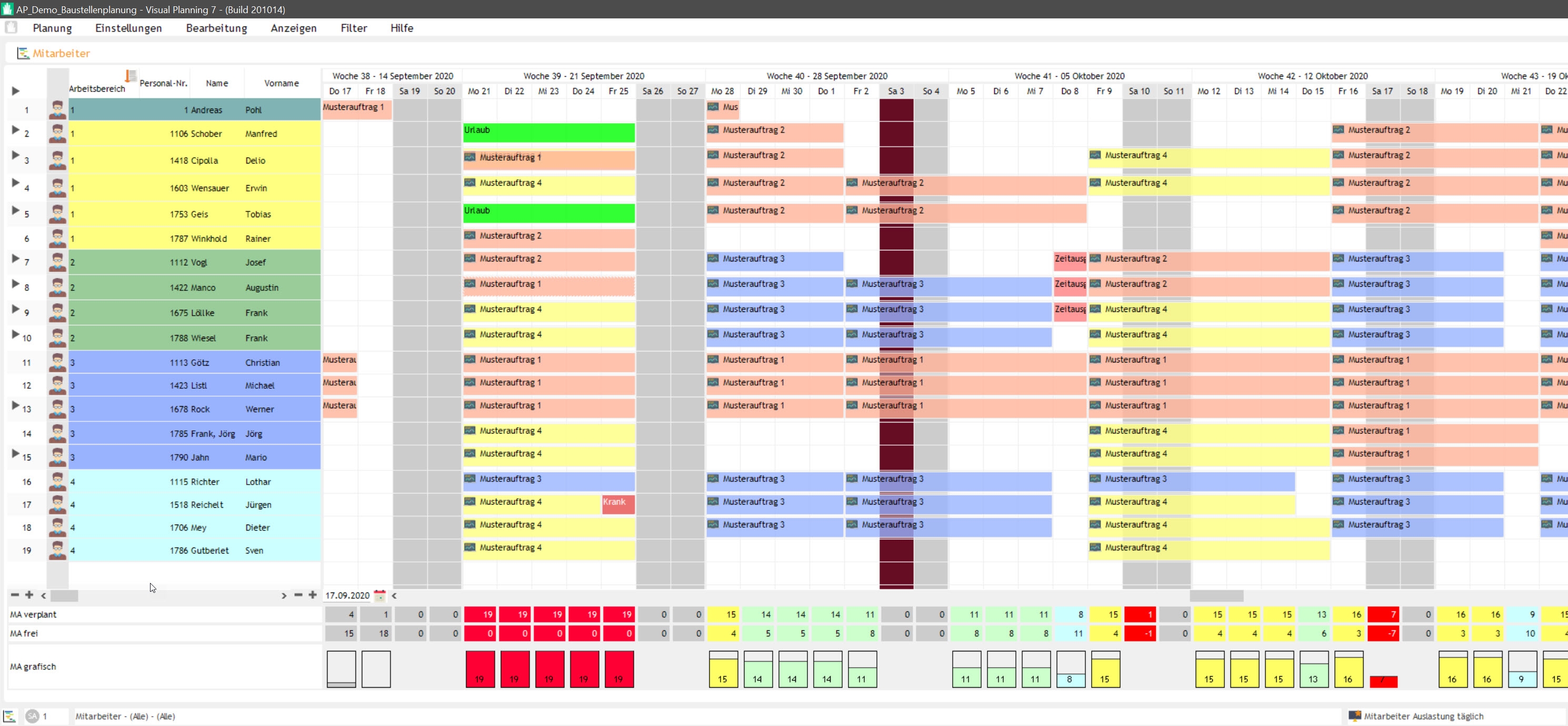
Task: Click avatar icon of Andreas Pohl row
Action: click(57, 110)
